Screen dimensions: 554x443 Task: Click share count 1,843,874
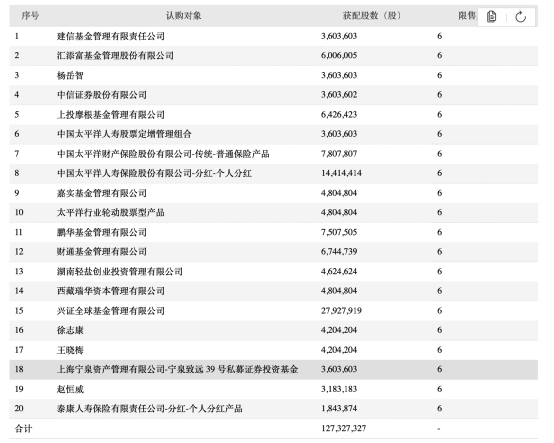point(339,408)
